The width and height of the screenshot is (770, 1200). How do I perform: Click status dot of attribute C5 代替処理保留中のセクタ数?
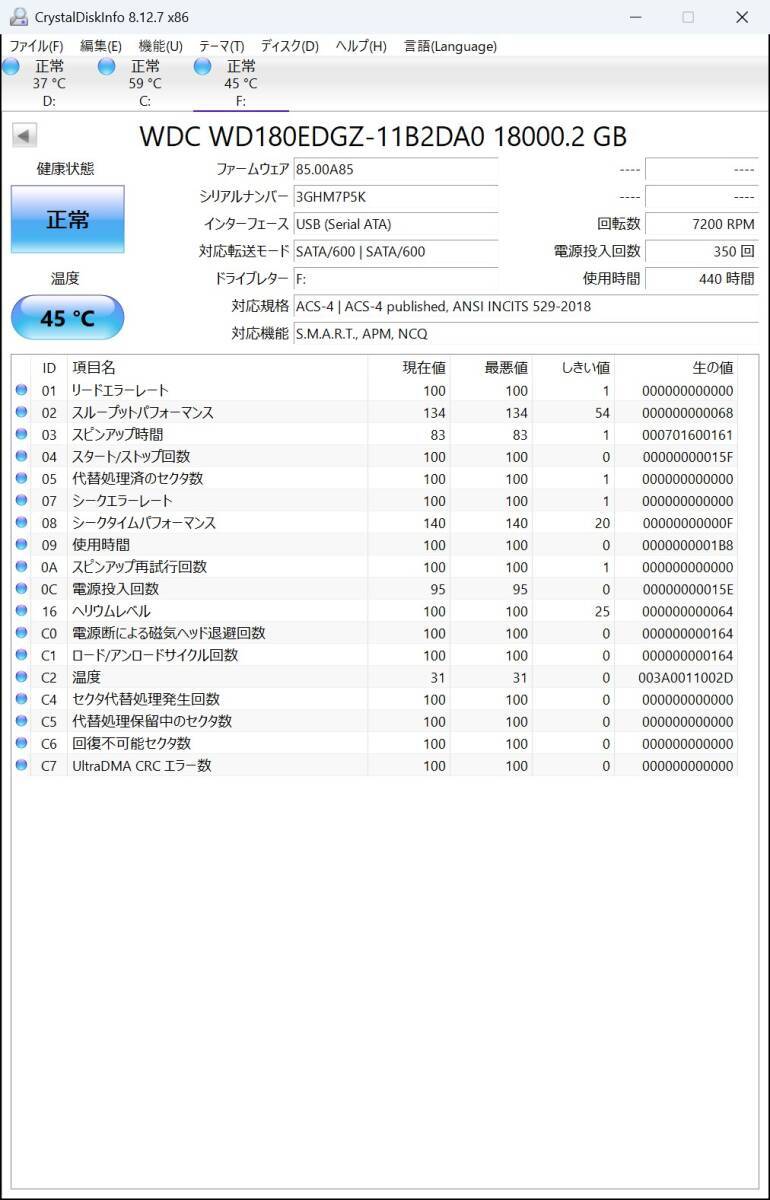click(x=21, y=721)
